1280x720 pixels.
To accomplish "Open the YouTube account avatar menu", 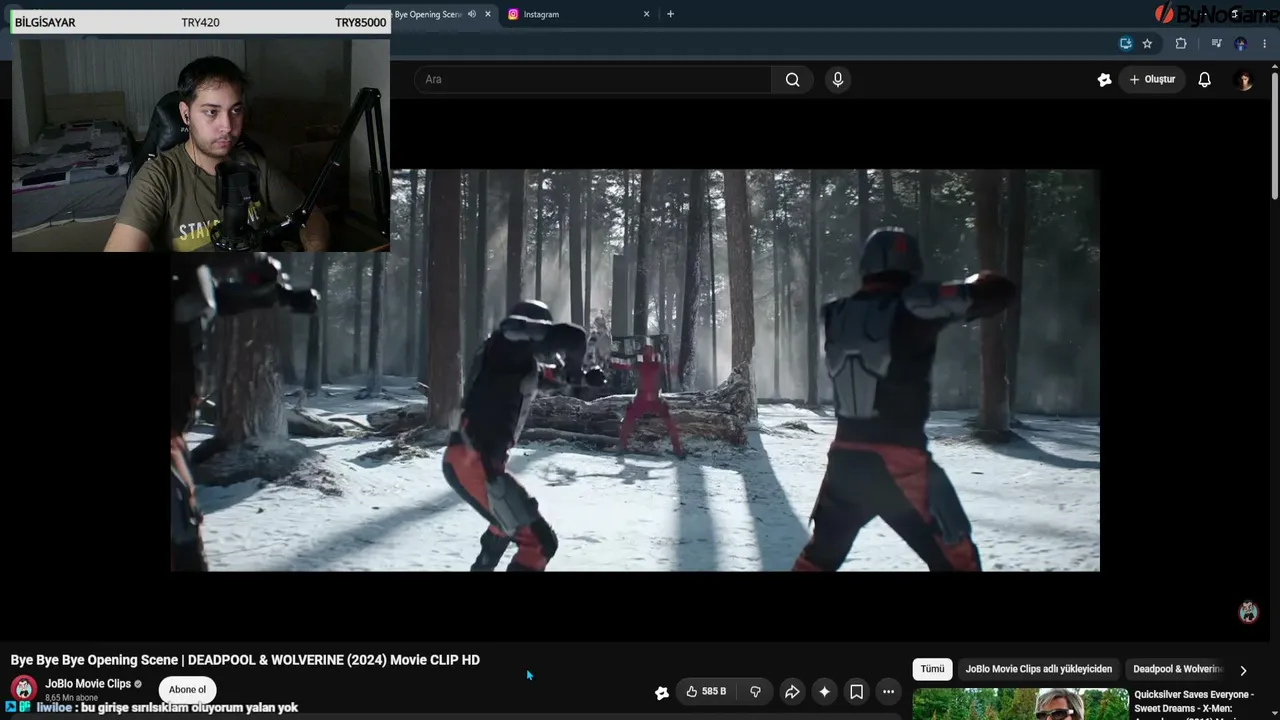I will (1245, 80).
